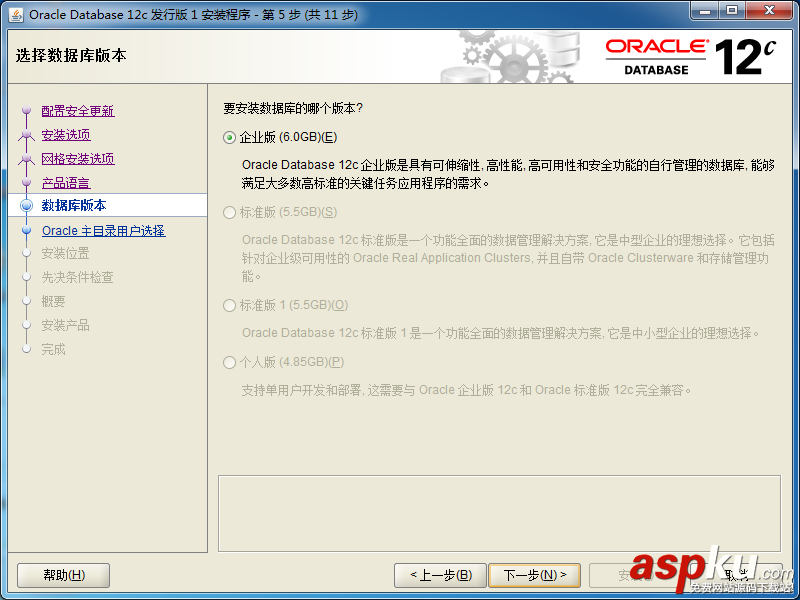Minimize the installer window
Viewport: 800px width, 600px height.
706,11
